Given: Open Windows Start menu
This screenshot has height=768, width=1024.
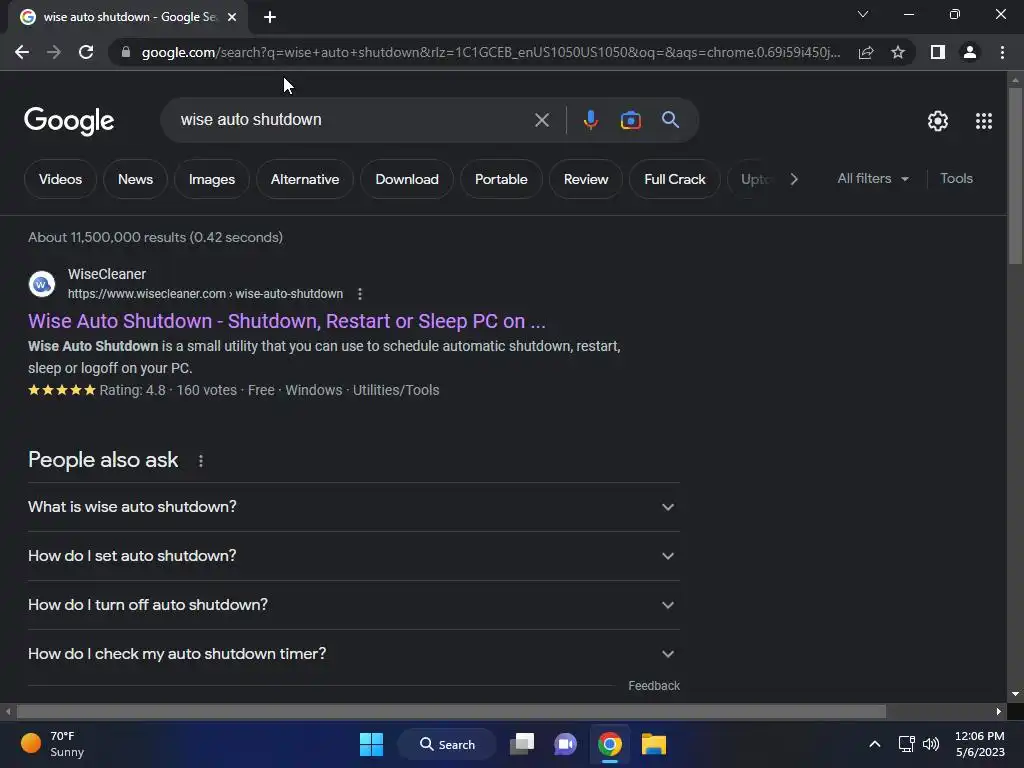Looking at the screenshot, I should coord(372,744).
